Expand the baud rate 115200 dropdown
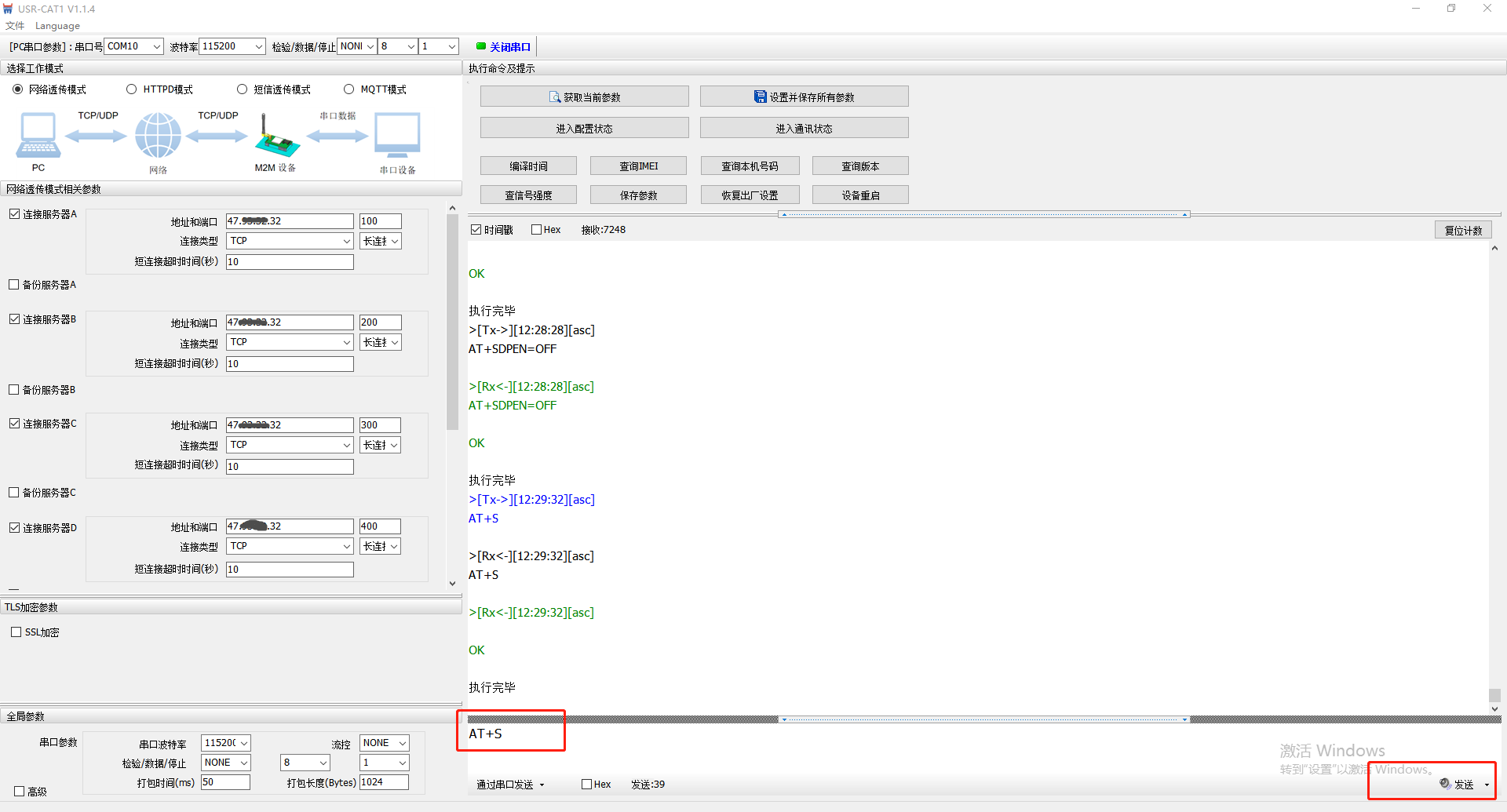1507x812 pixels. (x=233, y=47)
